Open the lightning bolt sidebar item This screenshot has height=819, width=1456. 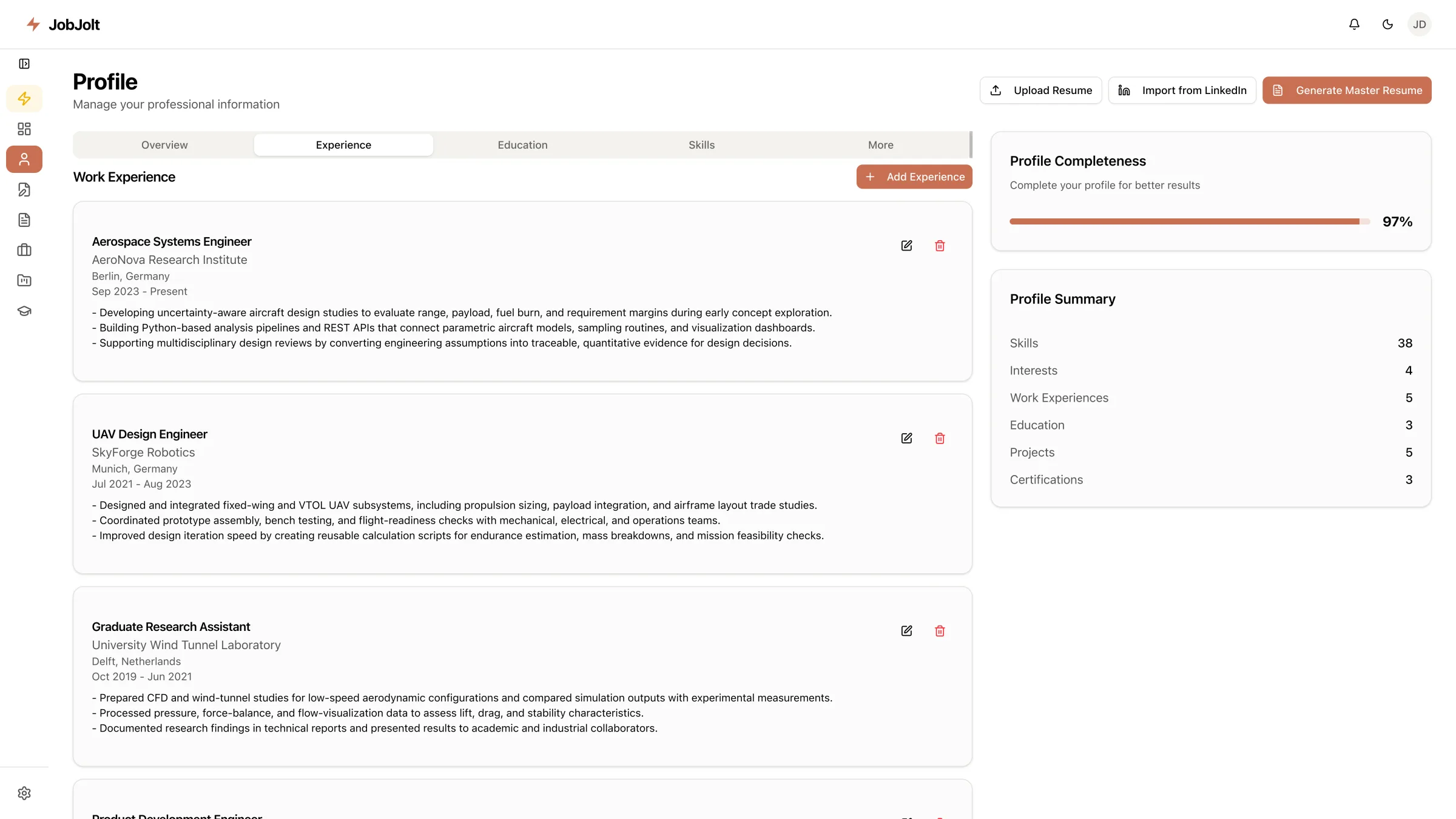tap(24, 98)
